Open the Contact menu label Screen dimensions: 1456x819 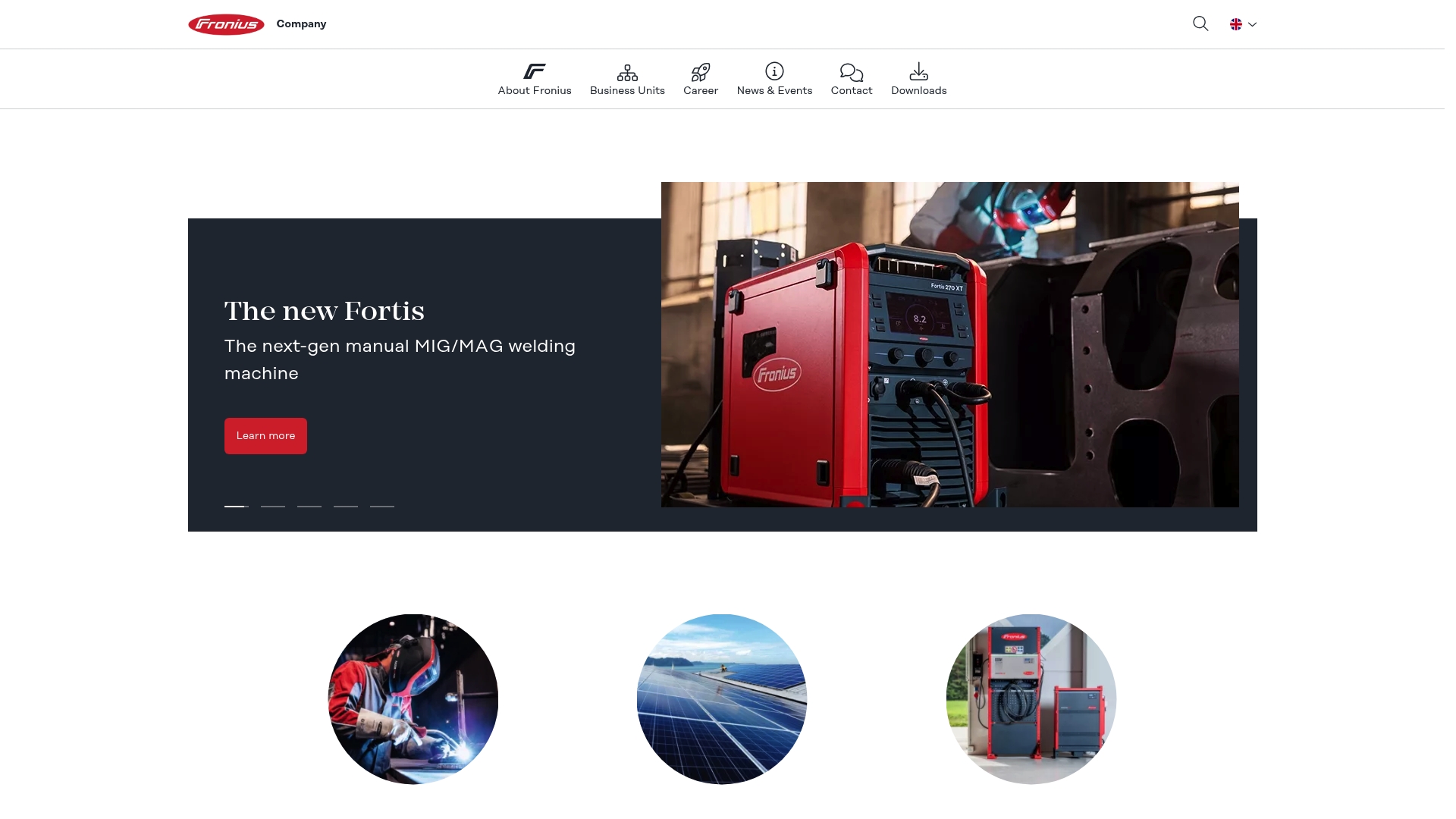click(x=852, y=90)
